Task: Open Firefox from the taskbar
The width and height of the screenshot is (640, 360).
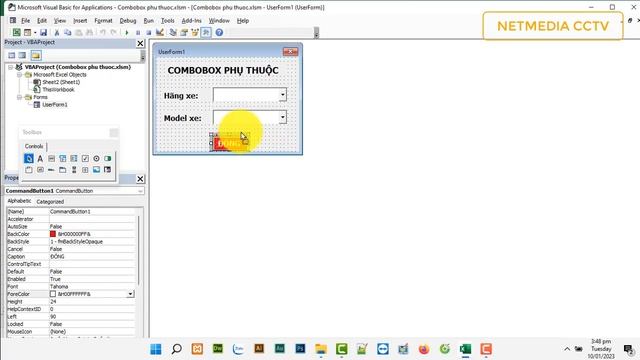Action: tap(424, 349)
